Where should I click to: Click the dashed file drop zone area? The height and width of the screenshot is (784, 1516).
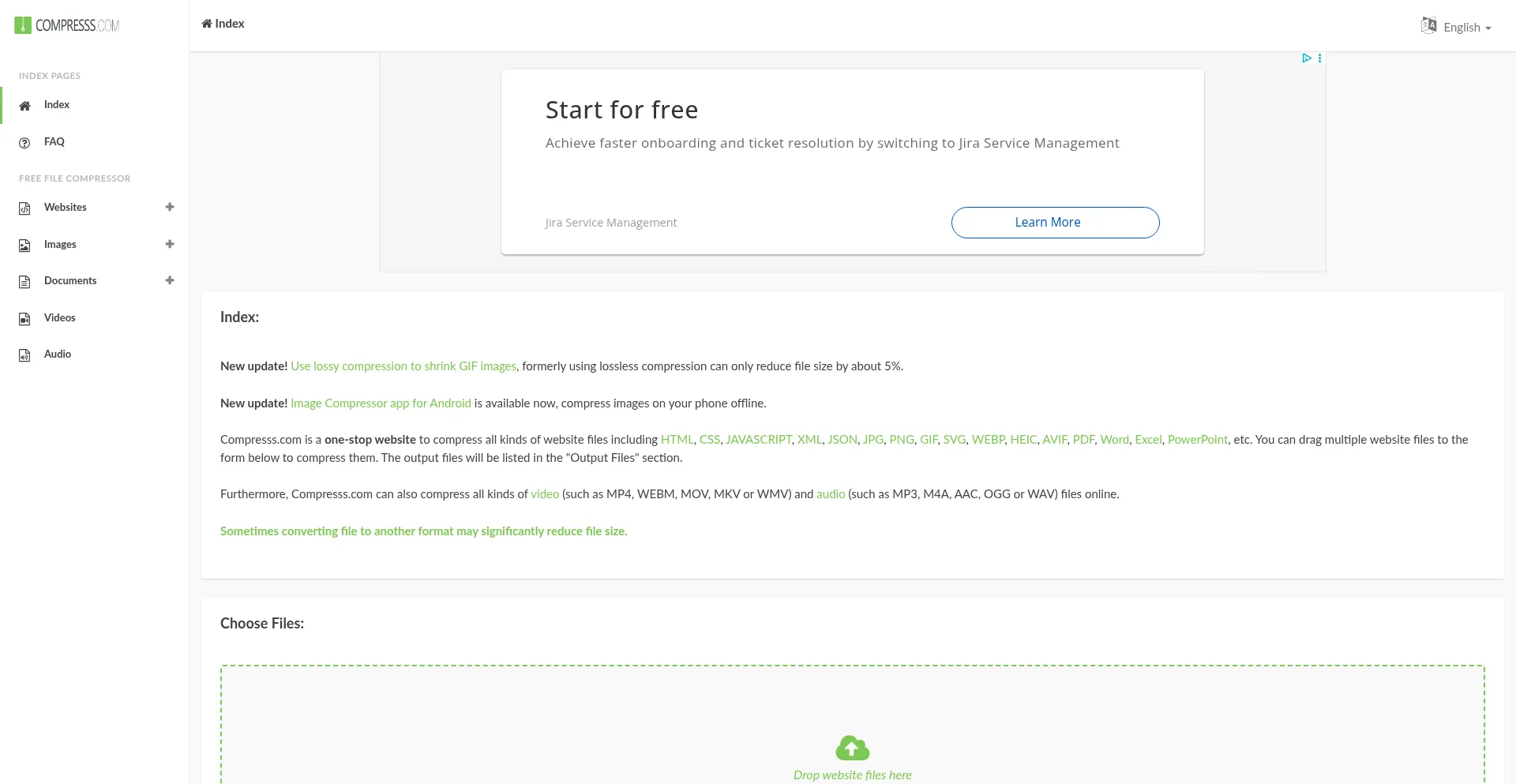click(852, 711)
